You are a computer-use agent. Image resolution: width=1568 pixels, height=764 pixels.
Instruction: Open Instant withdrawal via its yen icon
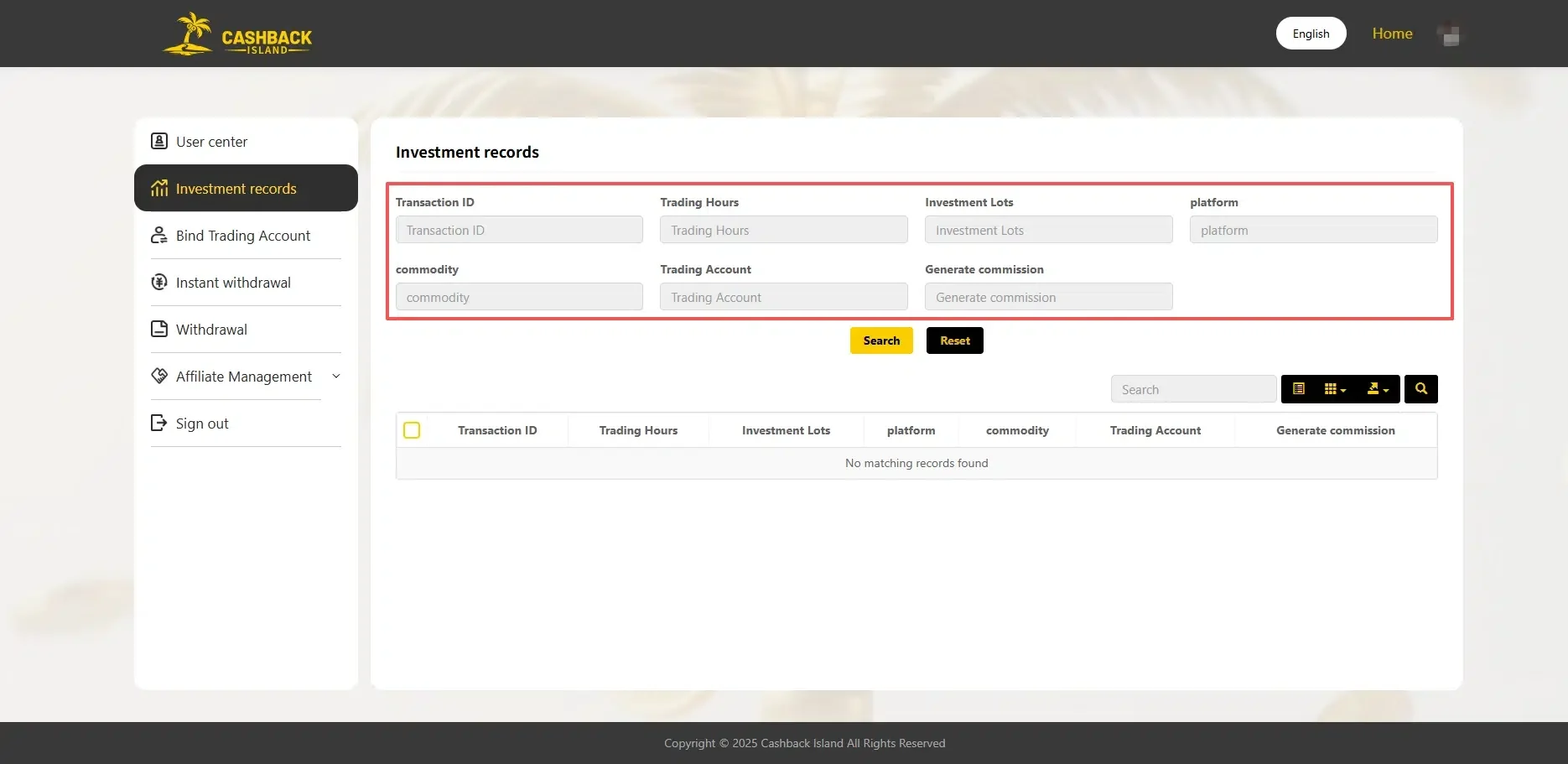click(159, 283)
